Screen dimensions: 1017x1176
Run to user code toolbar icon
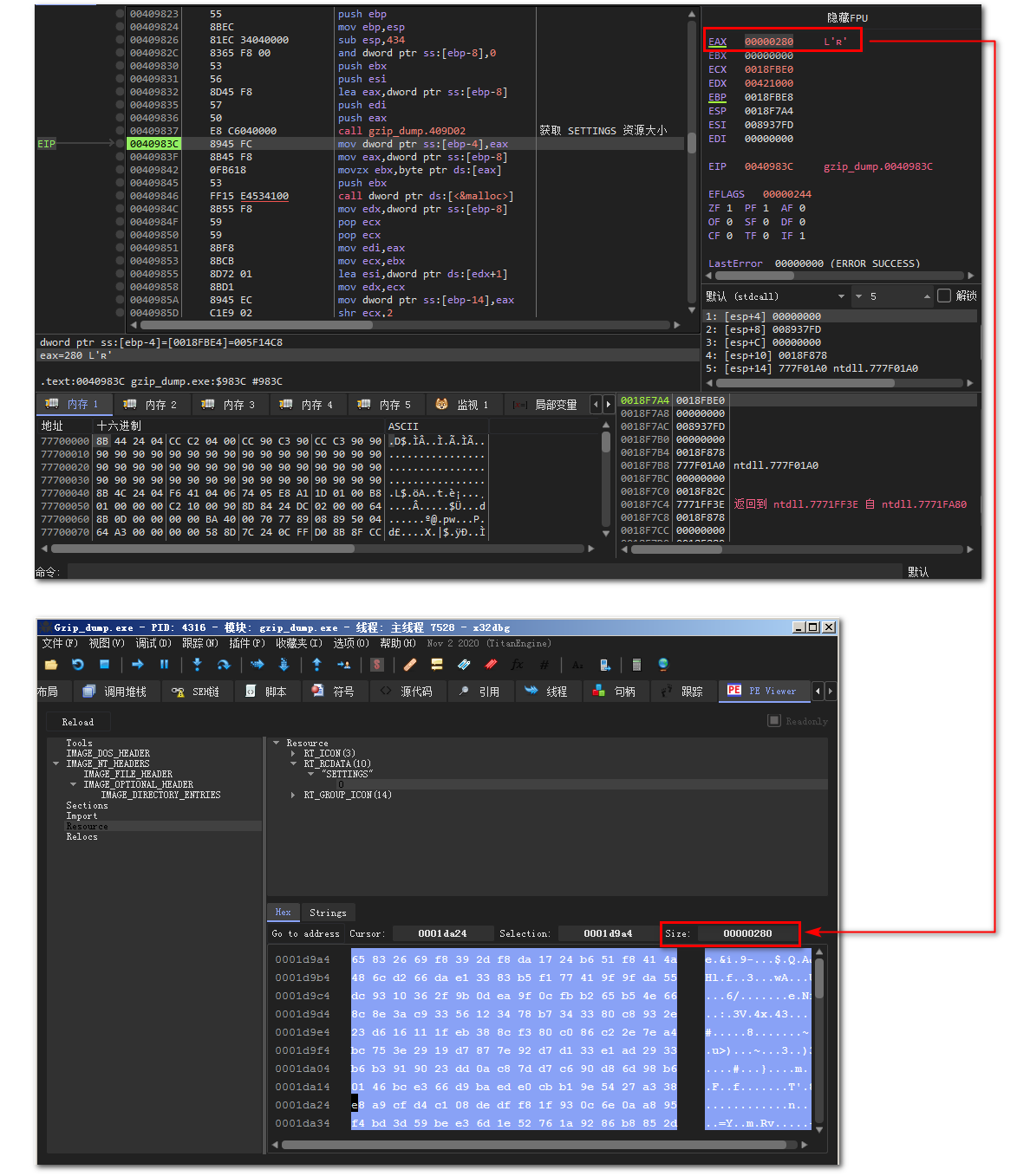click(x=343, y=665)
